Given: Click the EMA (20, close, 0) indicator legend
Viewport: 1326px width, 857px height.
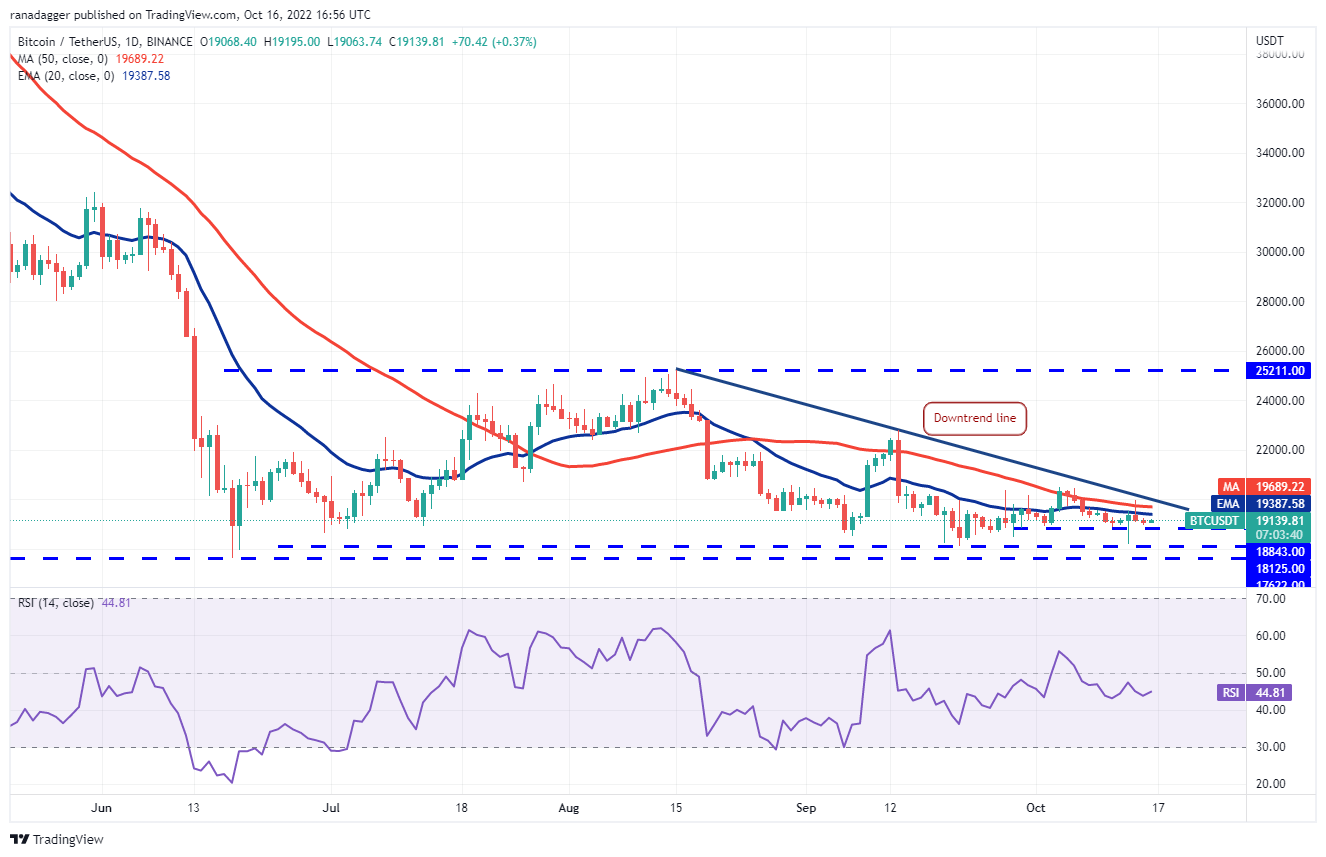Looking at the screenshot, I should pyautogui.click(x=68, y=75).
